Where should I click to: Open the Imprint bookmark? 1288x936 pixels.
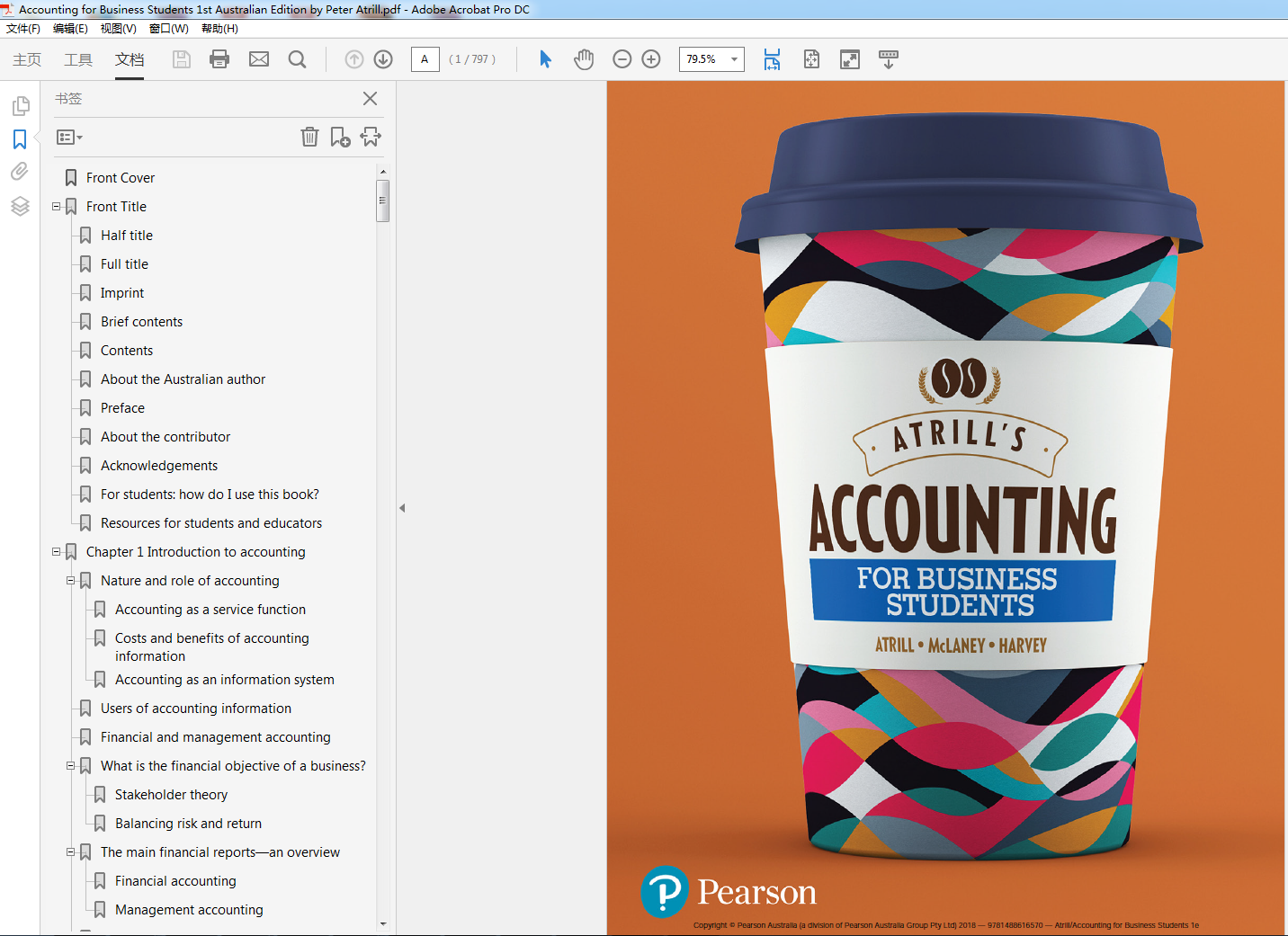tap(122, 293)
